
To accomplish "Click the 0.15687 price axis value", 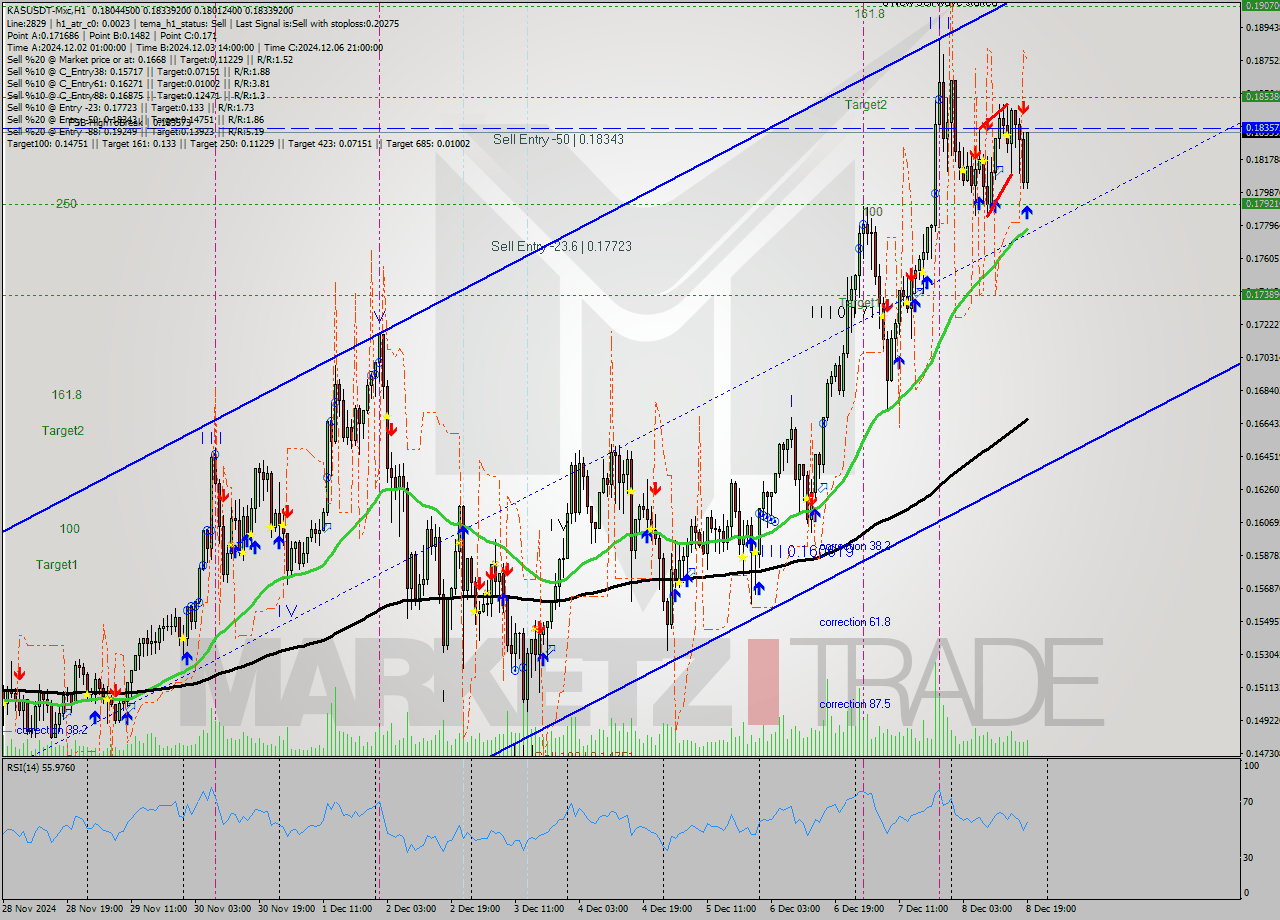I will click(x=1262, y=588).
